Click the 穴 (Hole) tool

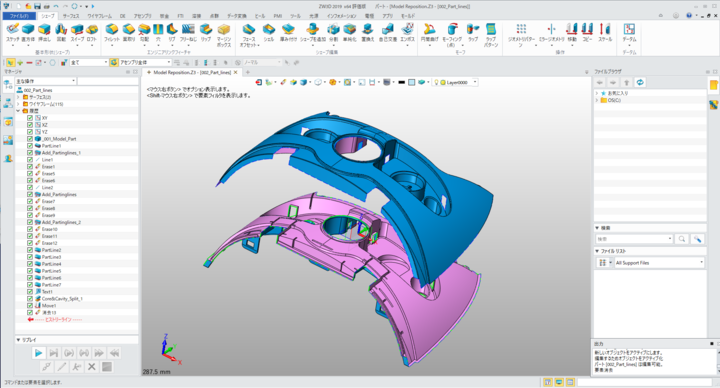tap(158, 33)
